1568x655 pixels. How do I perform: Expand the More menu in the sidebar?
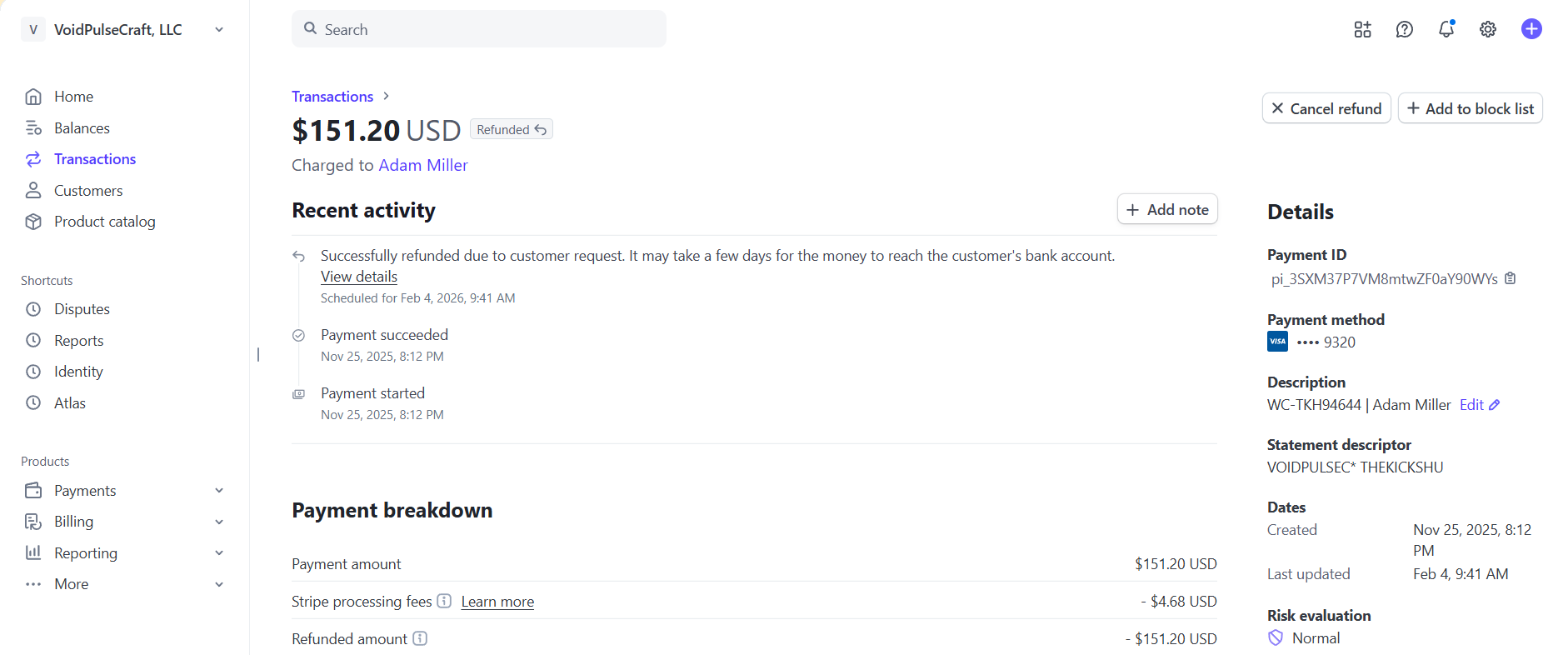pos(219,584)
